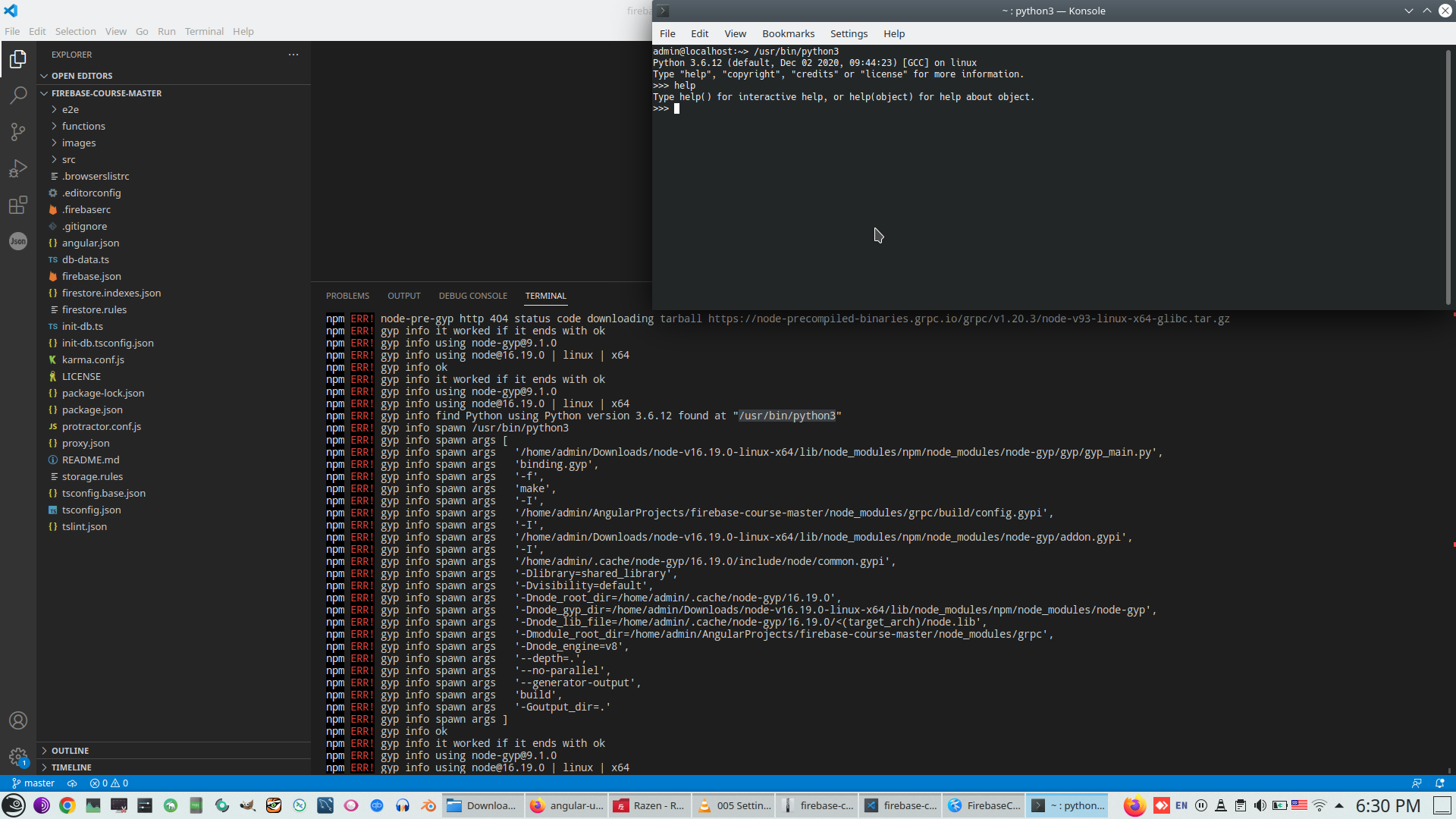Open the Search view in activity bar

point(18,96)
